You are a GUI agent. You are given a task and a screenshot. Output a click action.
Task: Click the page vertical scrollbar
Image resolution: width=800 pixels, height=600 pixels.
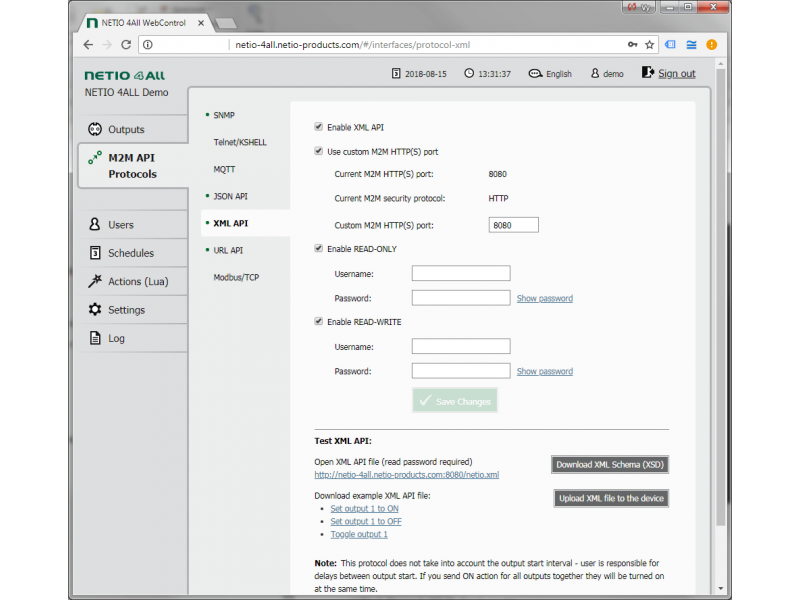tap(720, 296)
